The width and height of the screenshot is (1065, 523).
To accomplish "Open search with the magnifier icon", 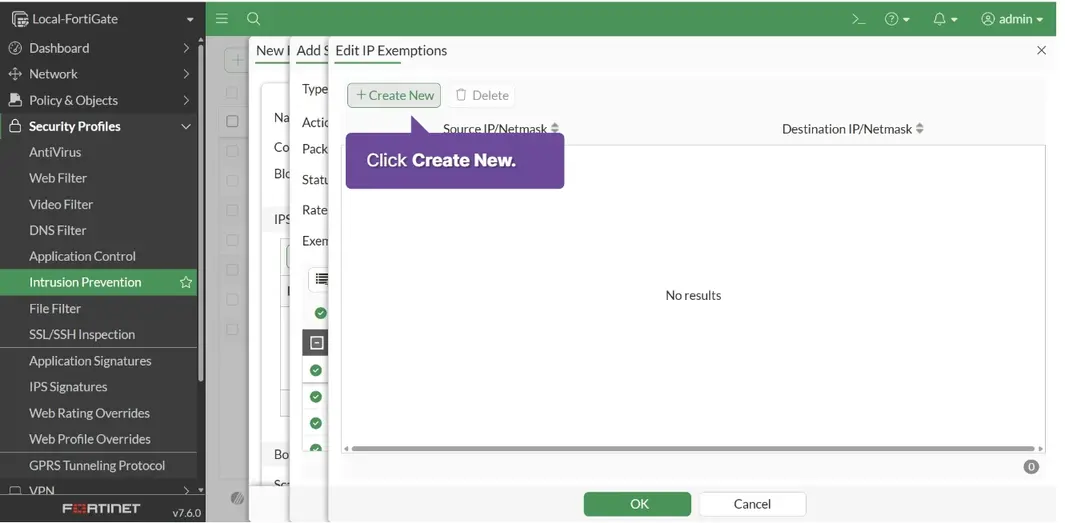I will tap(253, 18).
